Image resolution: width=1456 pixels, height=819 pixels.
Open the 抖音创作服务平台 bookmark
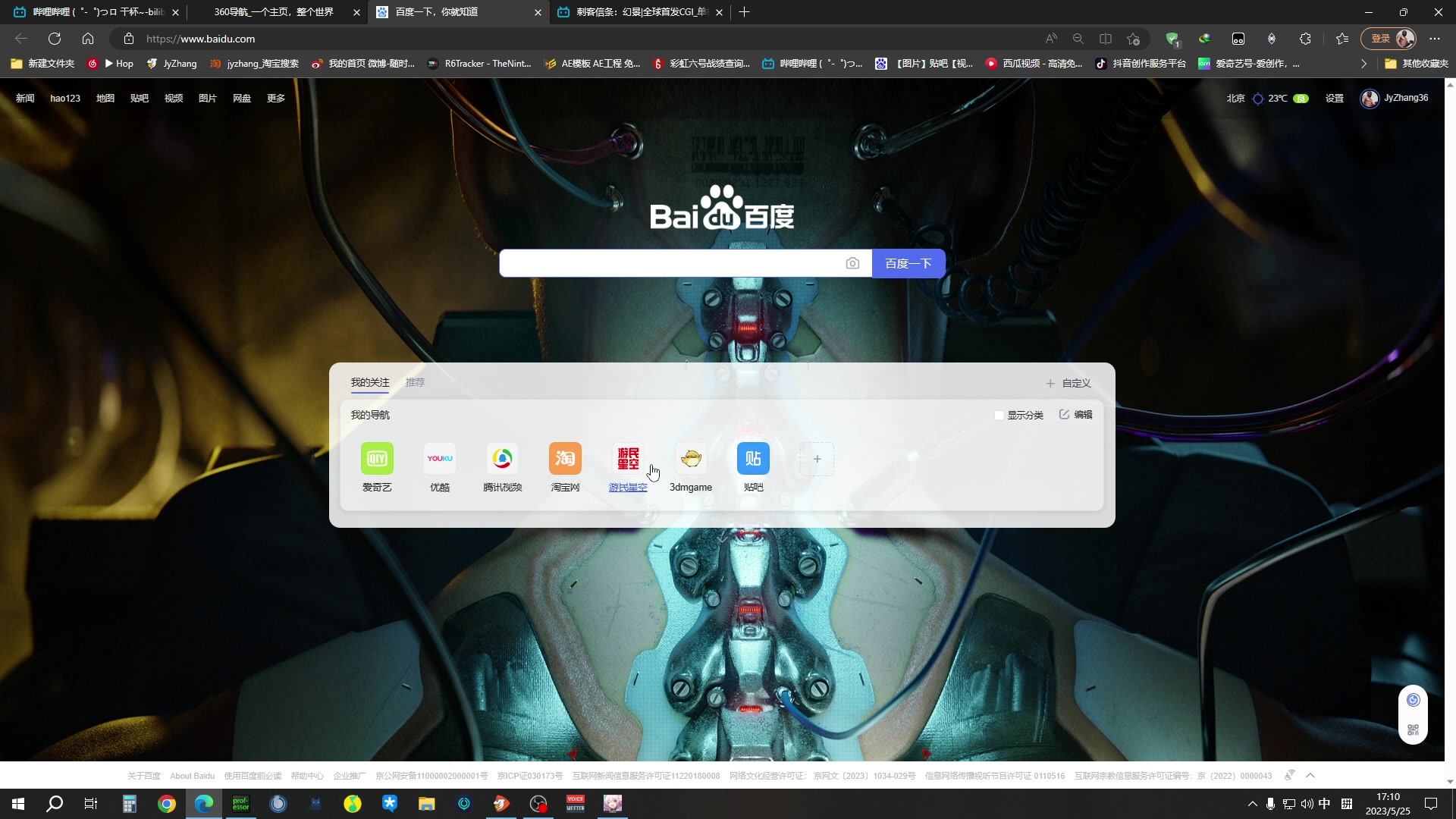tap(1141, 64)
